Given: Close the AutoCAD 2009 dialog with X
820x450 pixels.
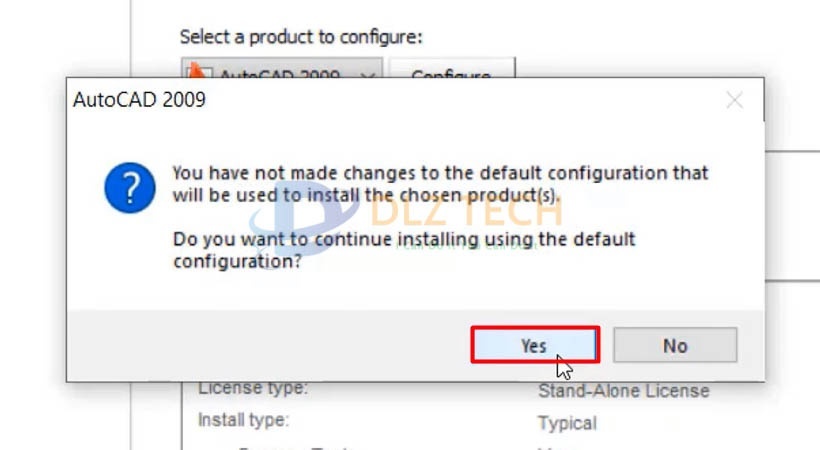Looking at the screenshot, I should tap(735, 100).
